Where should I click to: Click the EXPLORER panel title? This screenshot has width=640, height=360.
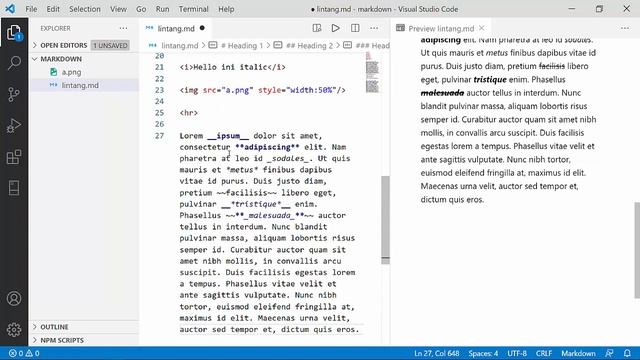tap(56, 28)
